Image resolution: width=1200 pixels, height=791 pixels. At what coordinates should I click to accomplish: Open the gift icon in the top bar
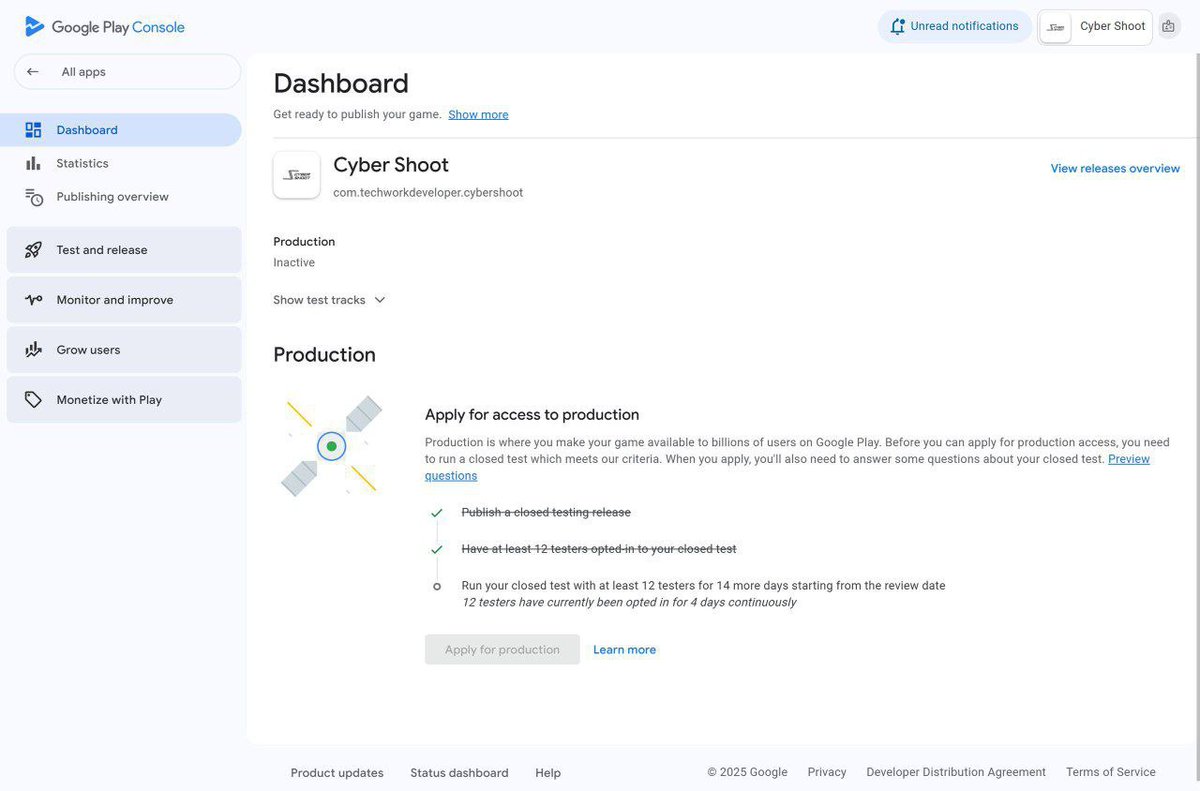coord(1168,25)
